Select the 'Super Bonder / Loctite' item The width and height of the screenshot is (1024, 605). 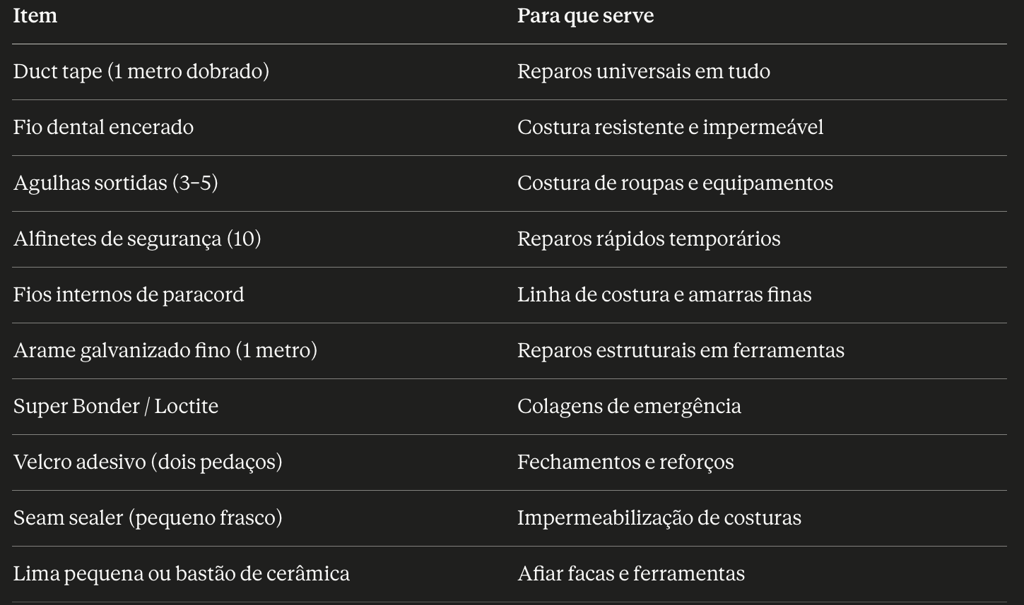tap(116, 406)
